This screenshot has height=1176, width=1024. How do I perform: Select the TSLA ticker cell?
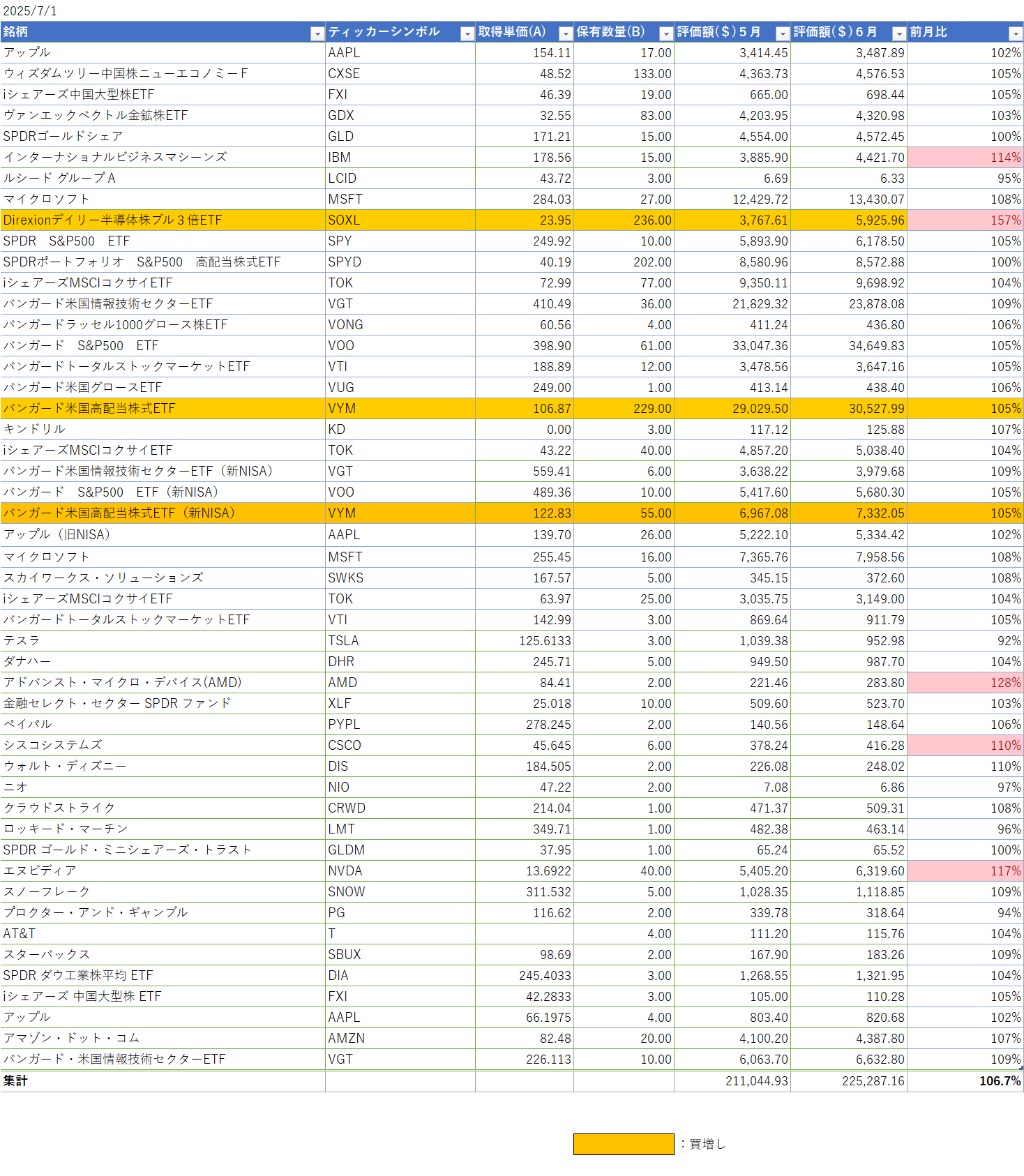point(400,641)
